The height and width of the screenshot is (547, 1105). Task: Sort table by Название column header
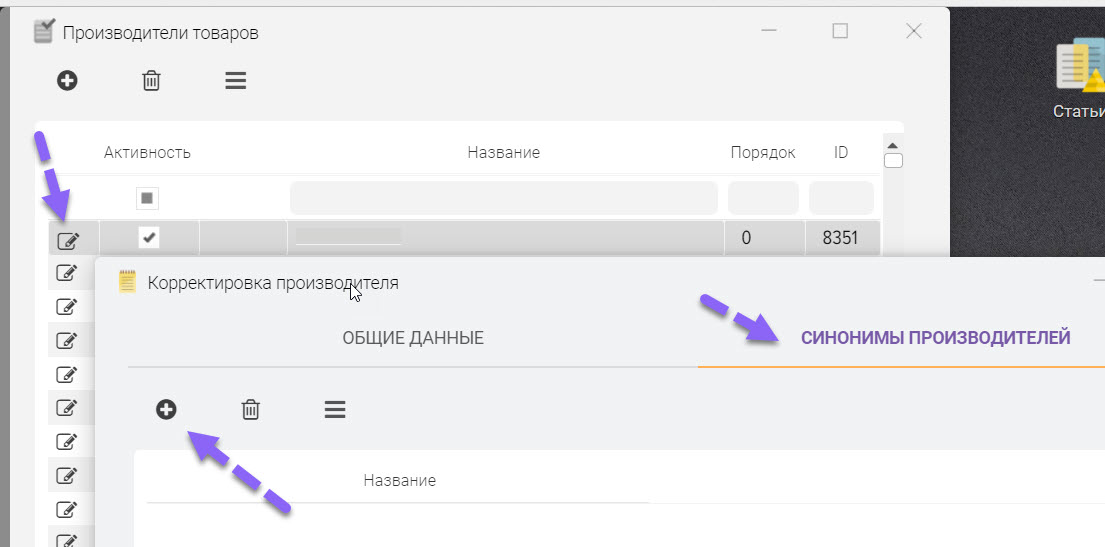click(503, 152)
